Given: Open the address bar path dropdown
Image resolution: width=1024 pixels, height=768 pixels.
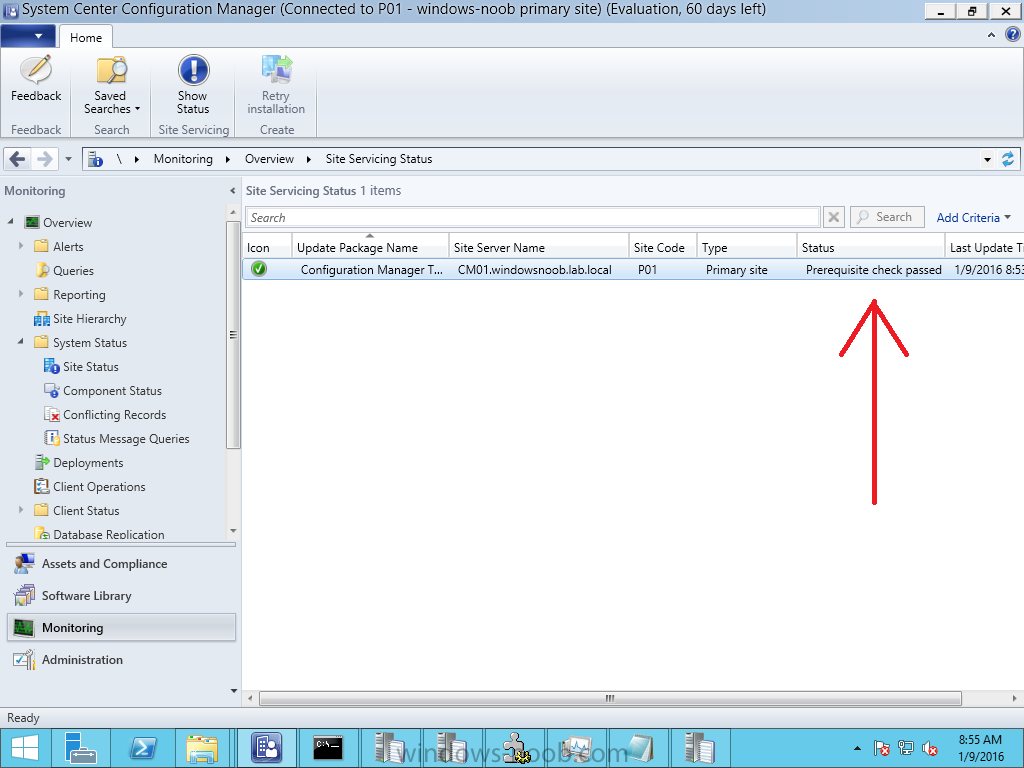Looking at the screenshot, I should (x=987, y=159).
